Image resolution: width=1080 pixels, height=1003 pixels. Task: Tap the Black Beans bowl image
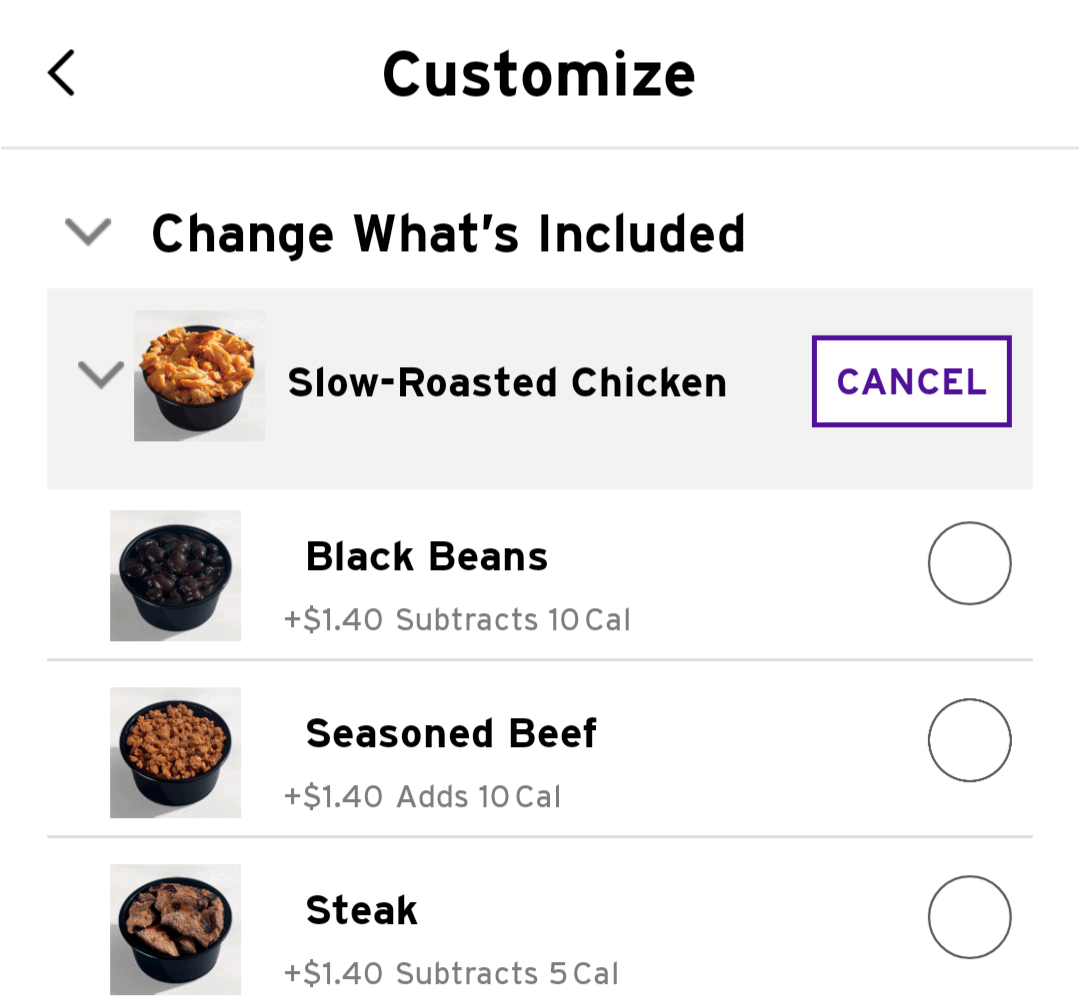point(175,576)
